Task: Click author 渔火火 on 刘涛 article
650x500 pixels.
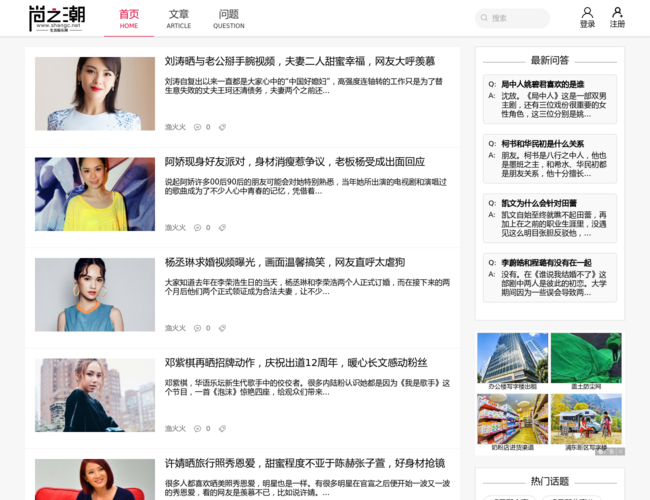Action: [x=175, y=127]
